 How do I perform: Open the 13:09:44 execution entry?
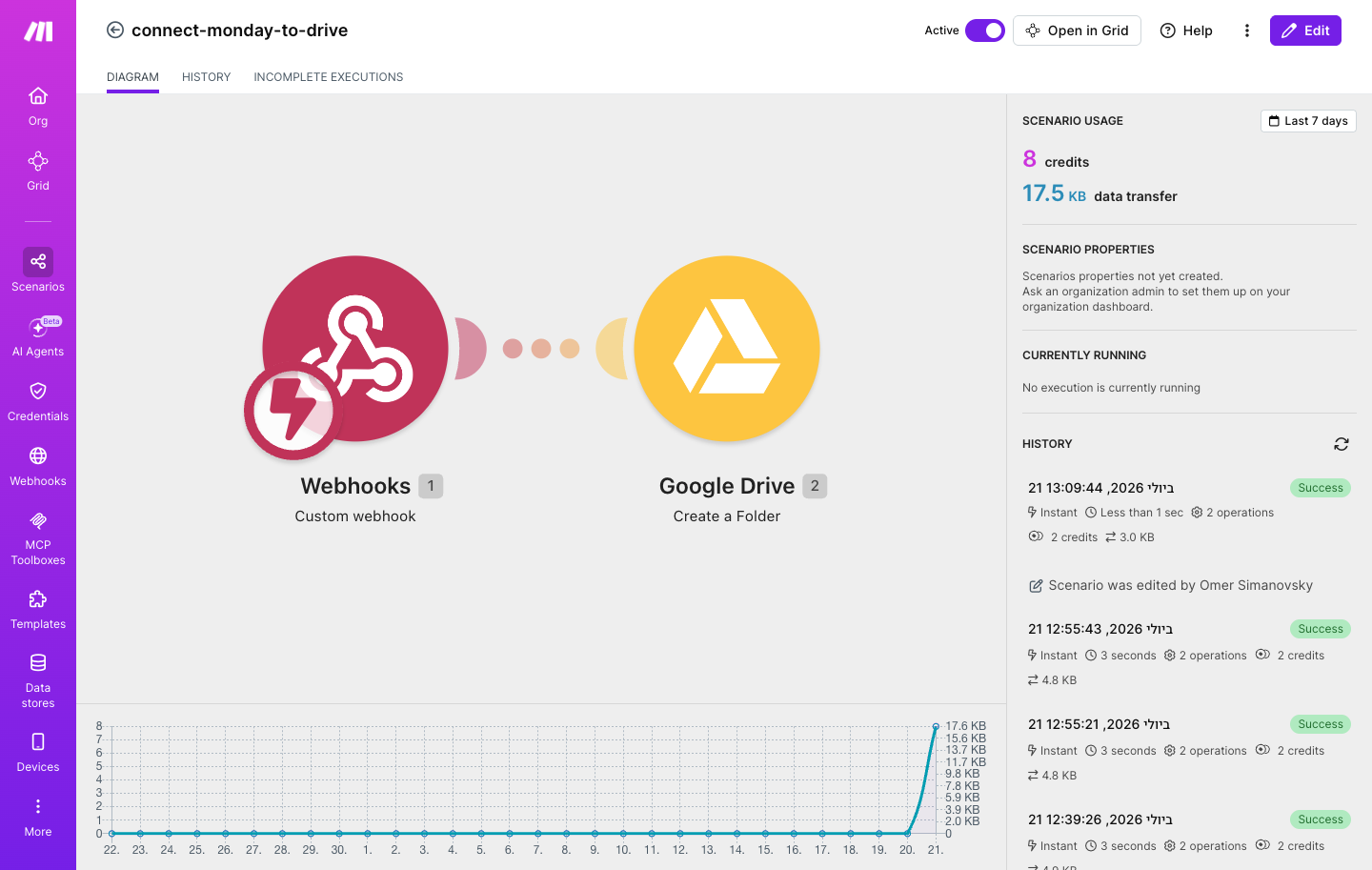pos(1189,513)
